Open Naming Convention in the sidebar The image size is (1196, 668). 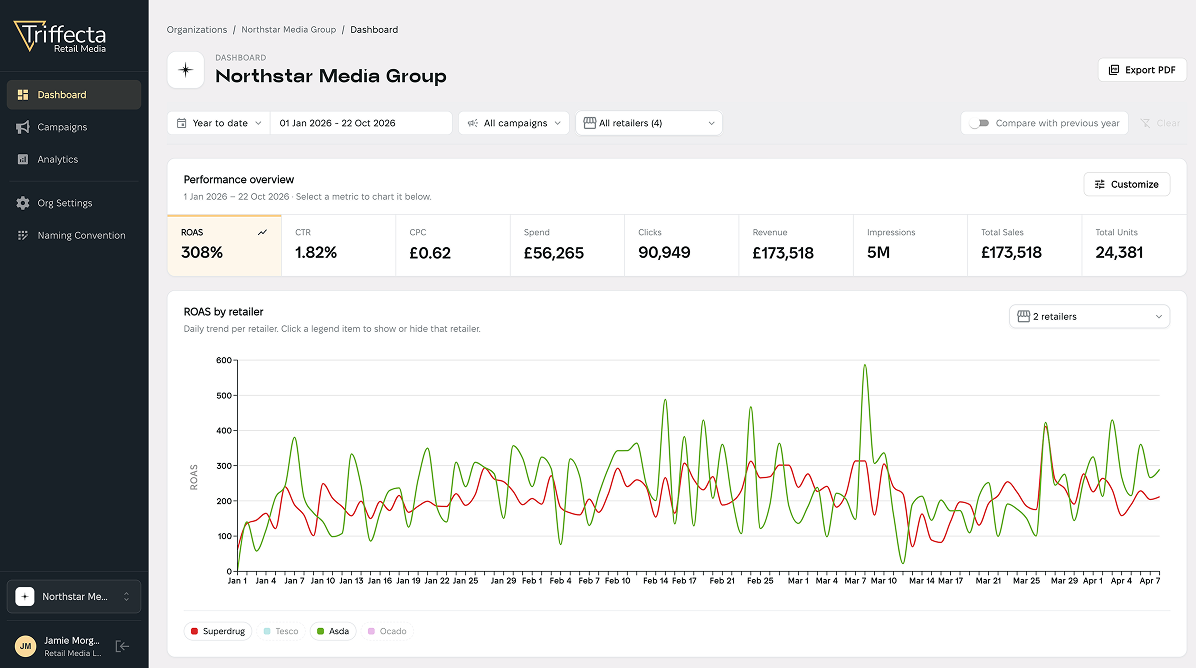[74, 236]
